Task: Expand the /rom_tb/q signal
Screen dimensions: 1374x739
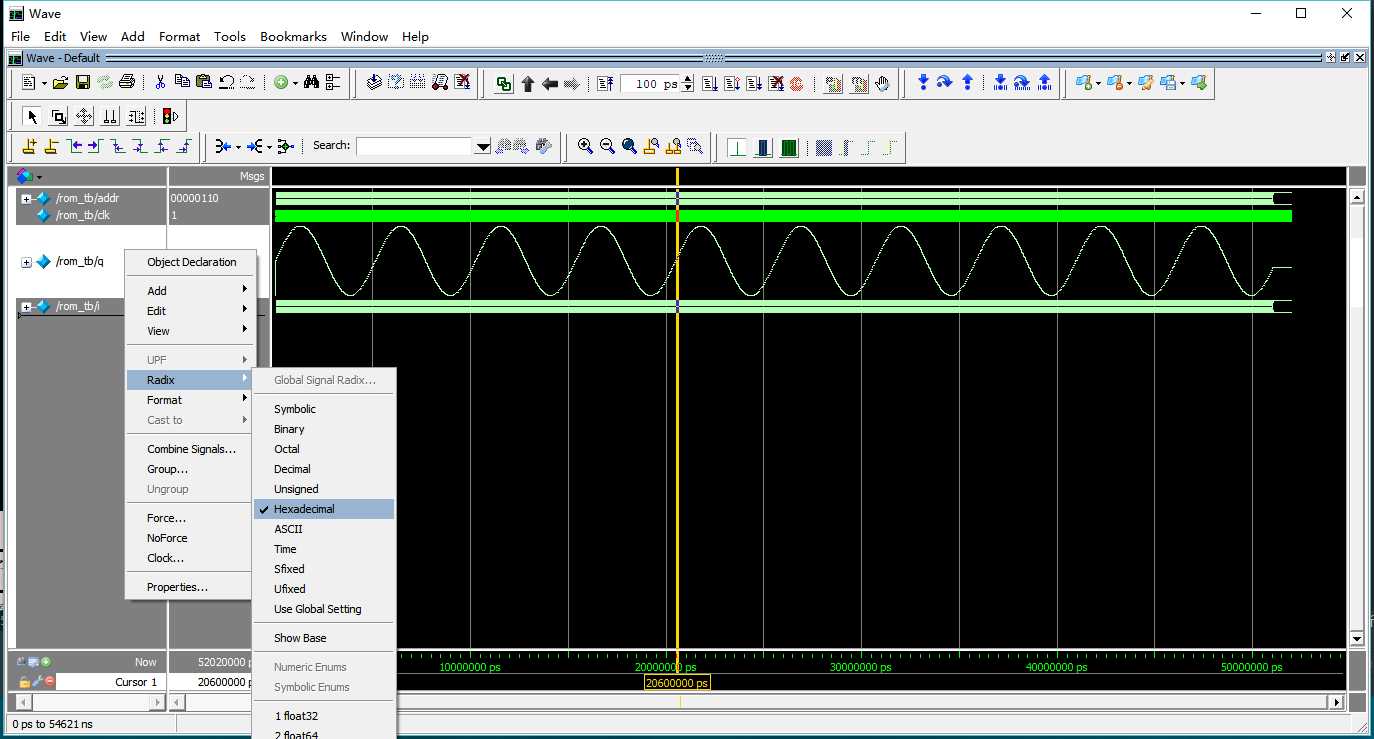Action: pos(27,262)
